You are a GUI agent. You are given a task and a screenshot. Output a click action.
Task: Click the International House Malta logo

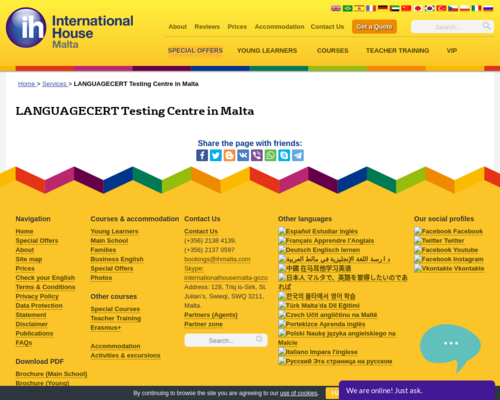pyautogui.click(x=69, y=28)
